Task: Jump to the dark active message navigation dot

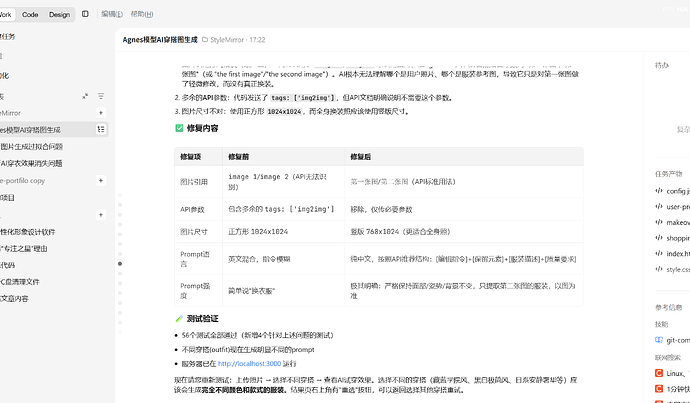Action: tap(120, 264)
